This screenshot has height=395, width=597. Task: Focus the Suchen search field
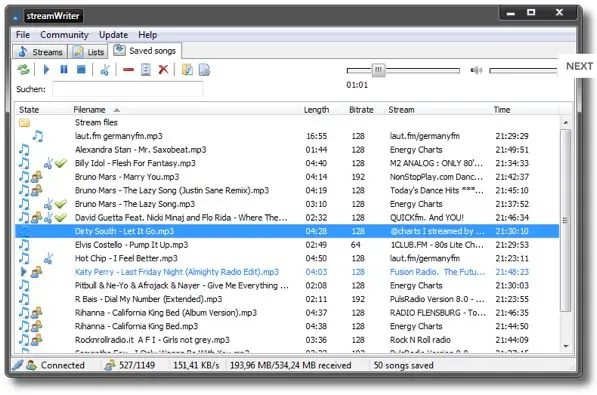(128, 89)
